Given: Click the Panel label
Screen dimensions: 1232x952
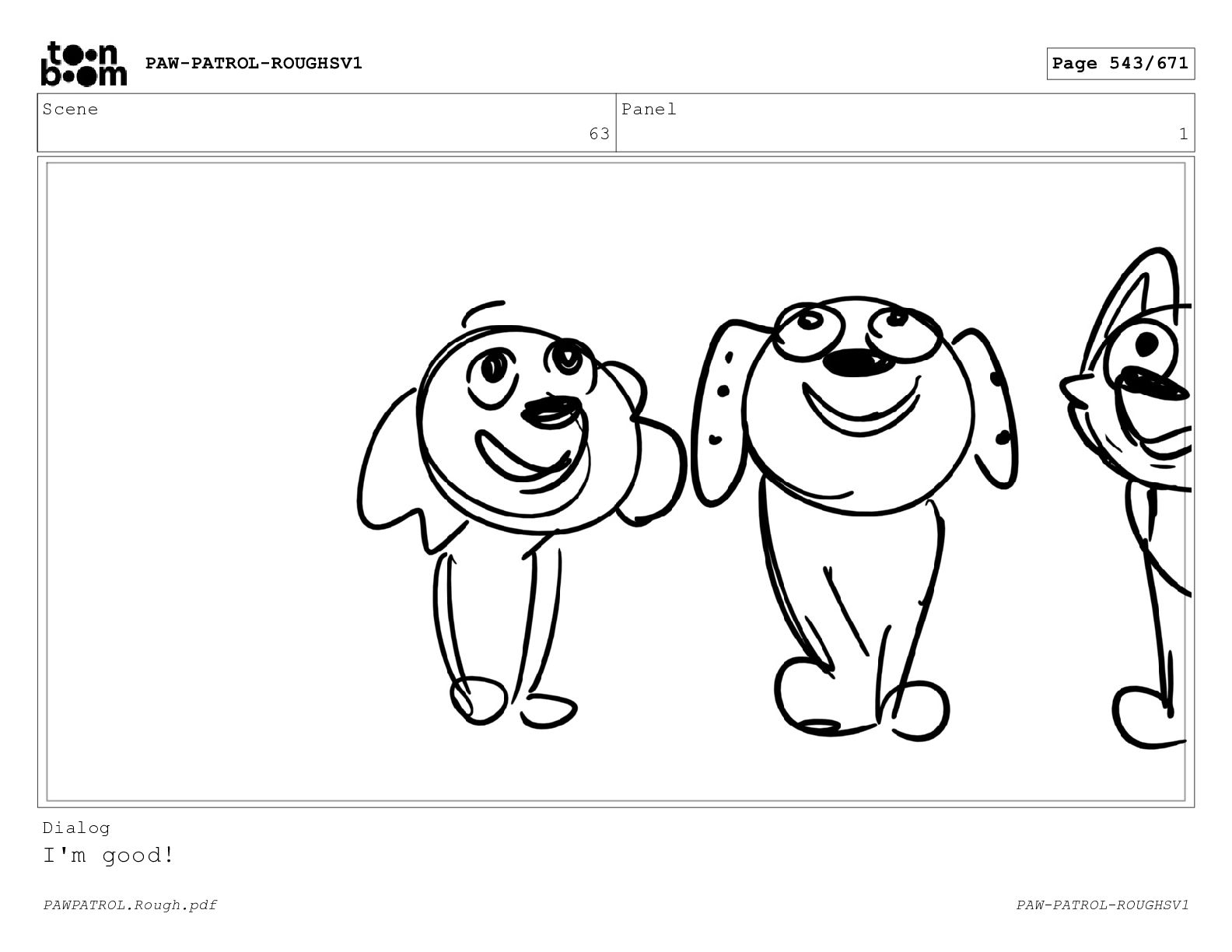Looking at the screenshot, I should (x=649, y=110).
